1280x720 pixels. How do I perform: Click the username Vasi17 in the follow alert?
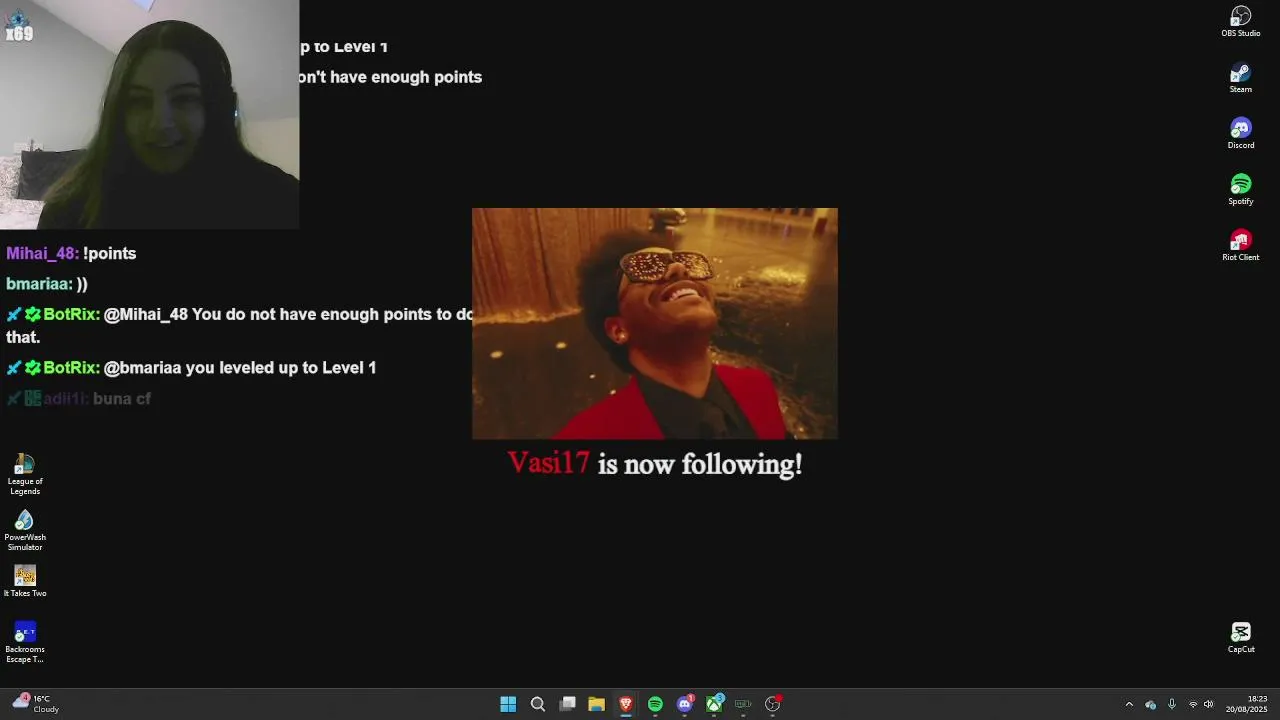(x=548, y=463)
